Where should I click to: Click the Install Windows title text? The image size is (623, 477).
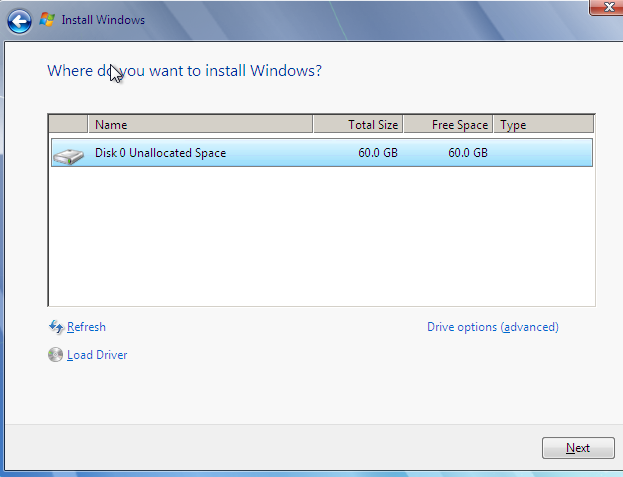click(103, 20)
